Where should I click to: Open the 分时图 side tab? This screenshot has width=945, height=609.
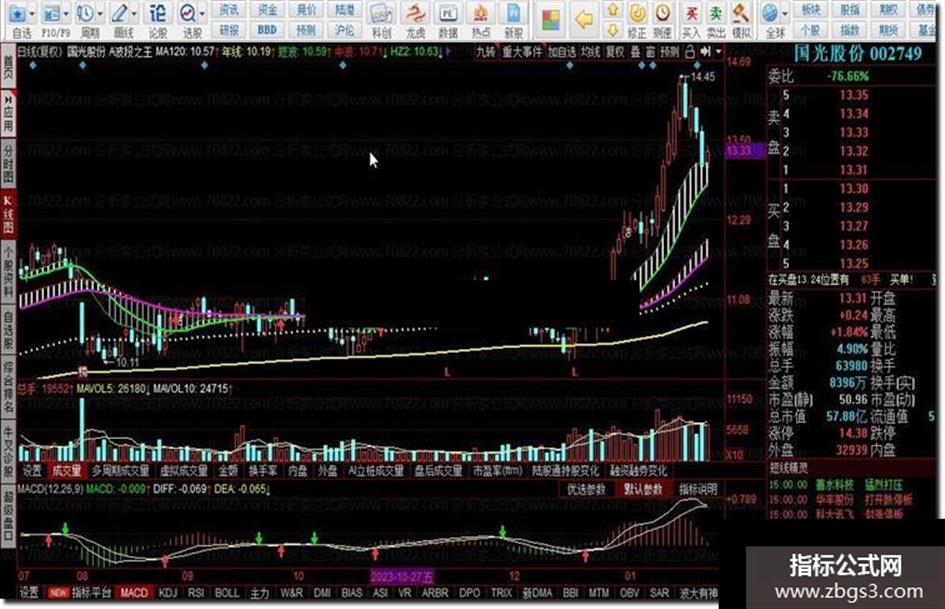pyautogui.click(x=8, y=163)
